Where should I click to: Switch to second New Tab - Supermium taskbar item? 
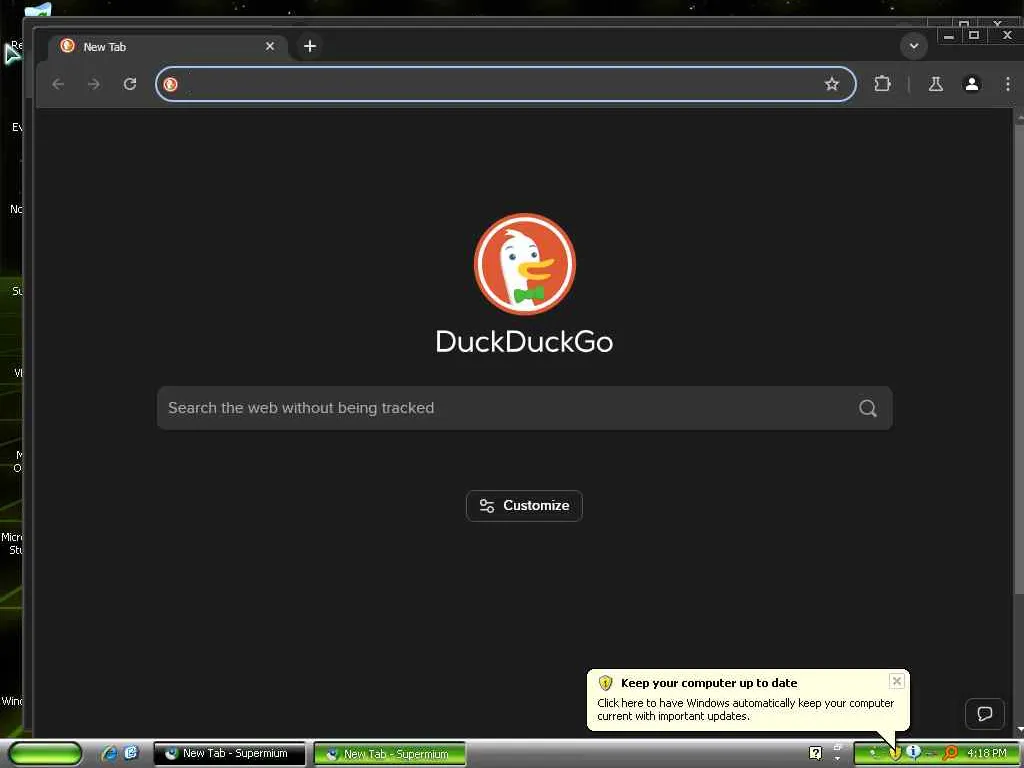click(x=390, y=754)
